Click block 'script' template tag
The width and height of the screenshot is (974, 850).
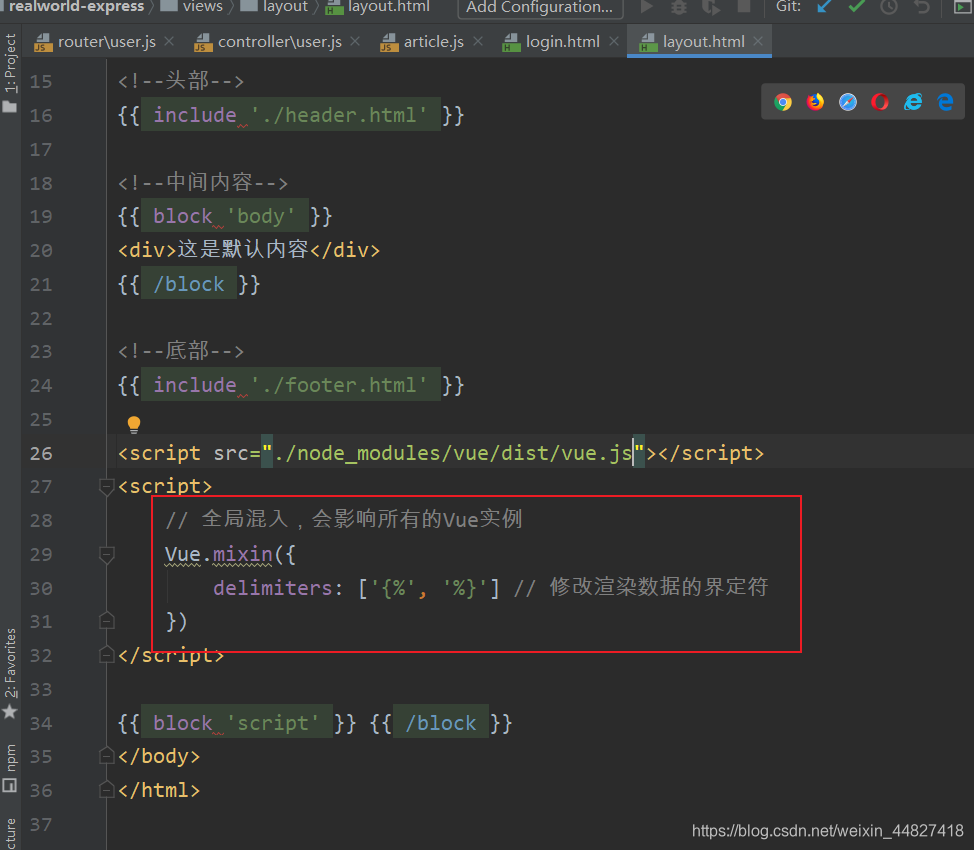coord(237,723)
